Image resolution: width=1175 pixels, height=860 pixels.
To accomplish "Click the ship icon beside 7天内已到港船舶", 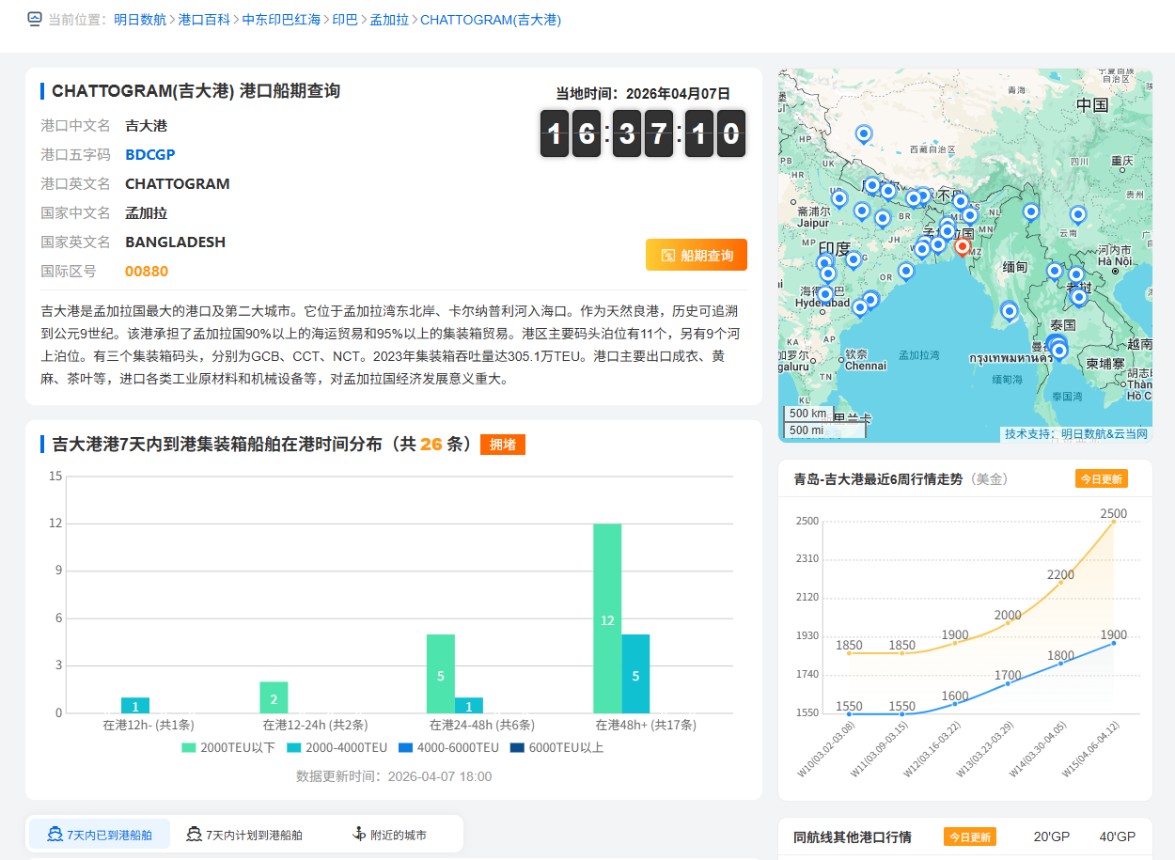I will 52,834.
